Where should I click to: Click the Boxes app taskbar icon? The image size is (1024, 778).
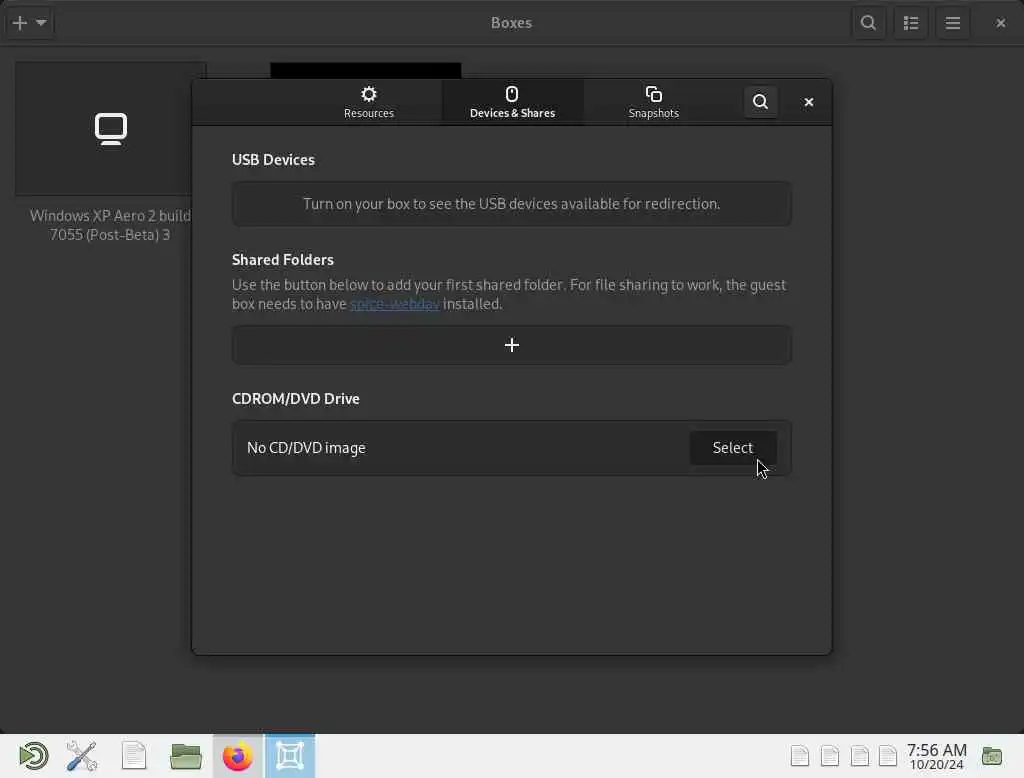click(290, 756)
